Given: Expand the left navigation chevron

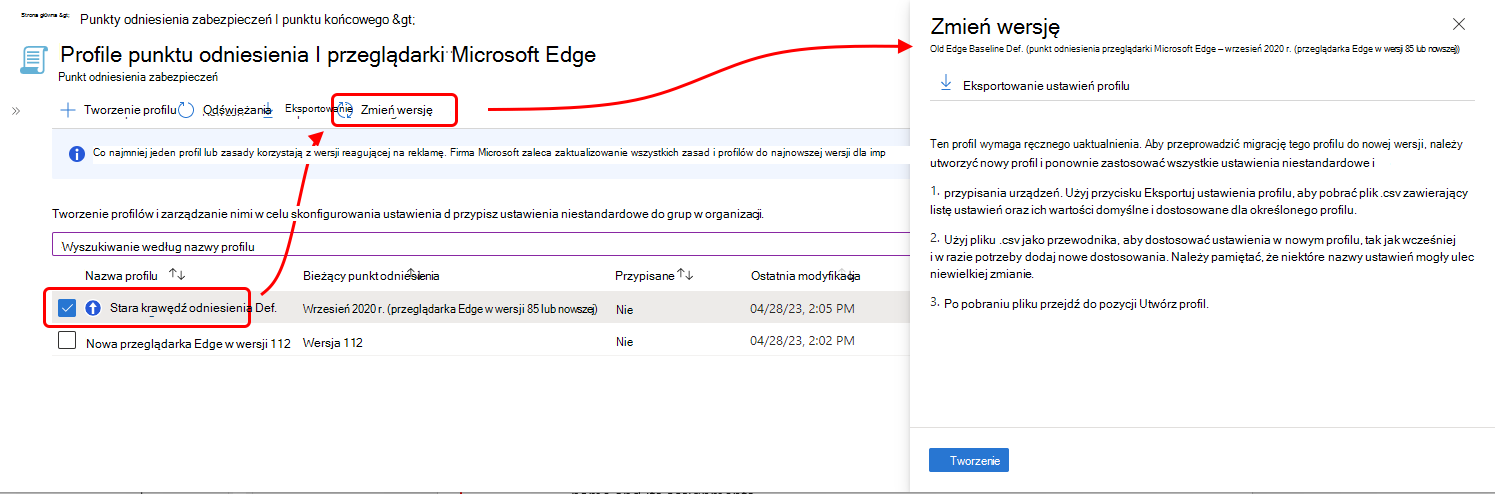Looking at the screenshot, I should pyautogui.click(x=16, y=110).
